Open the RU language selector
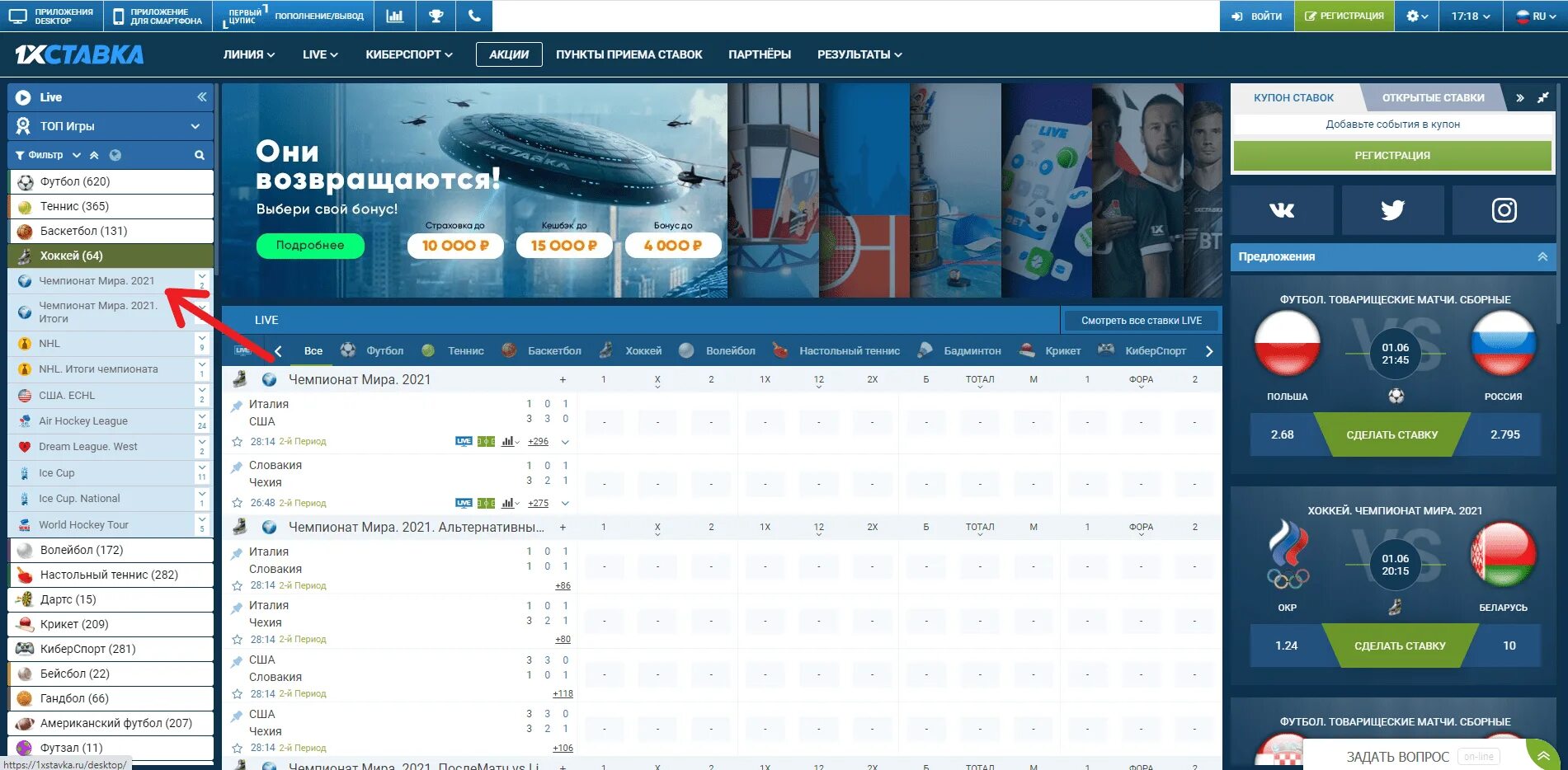The width and height of the screenshot is (1568, 770). pos(1536,16)
